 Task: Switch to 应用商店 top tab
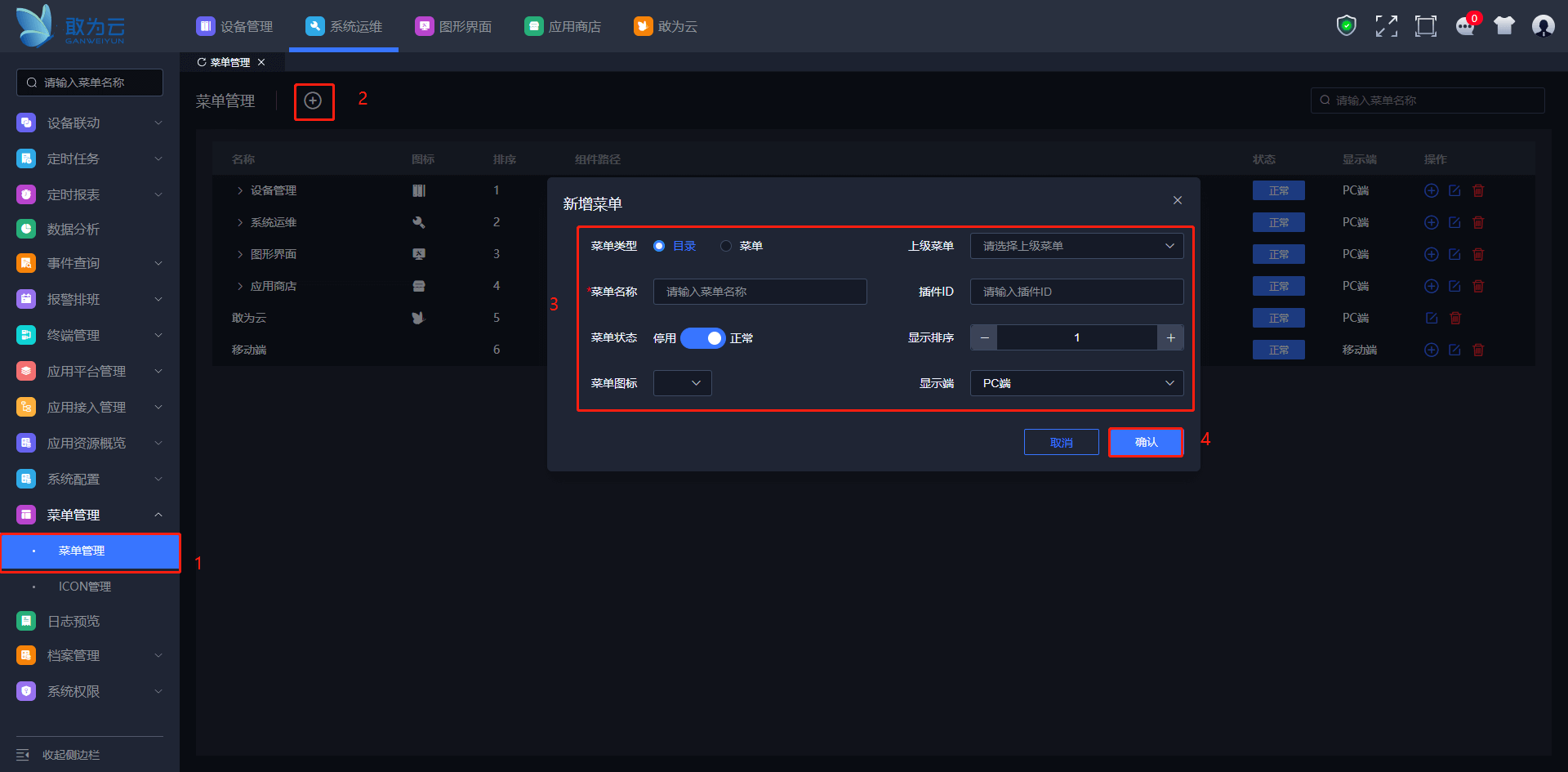563,26
